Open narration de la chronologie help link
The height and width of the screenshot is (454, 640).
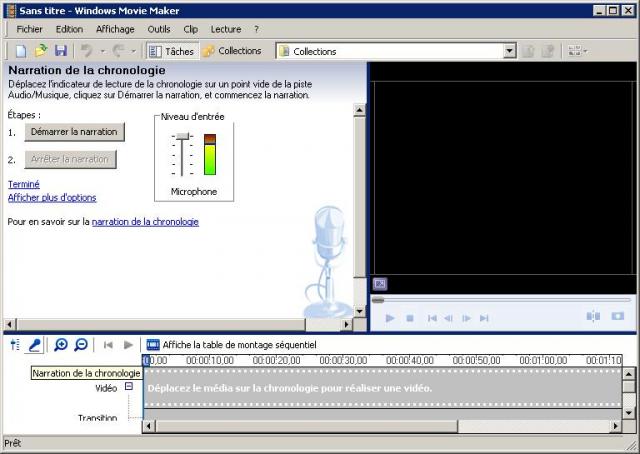click(145, 222)
